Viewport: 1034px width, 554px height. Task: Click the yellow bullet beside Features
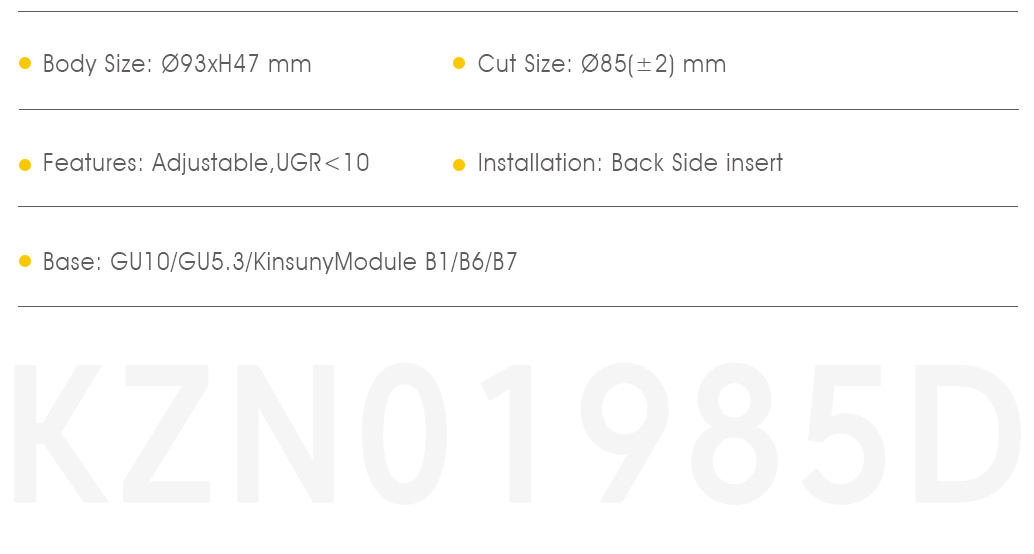click(25, 165)
